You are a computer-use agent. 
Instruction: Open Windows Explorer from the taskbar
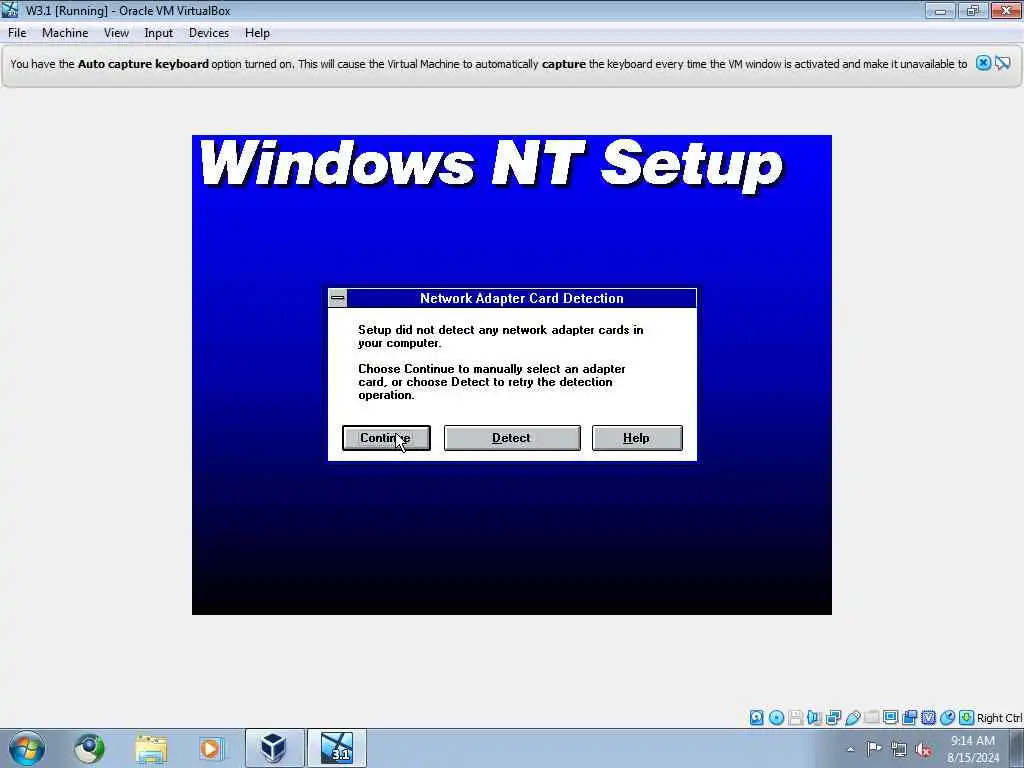pos(151,748)
